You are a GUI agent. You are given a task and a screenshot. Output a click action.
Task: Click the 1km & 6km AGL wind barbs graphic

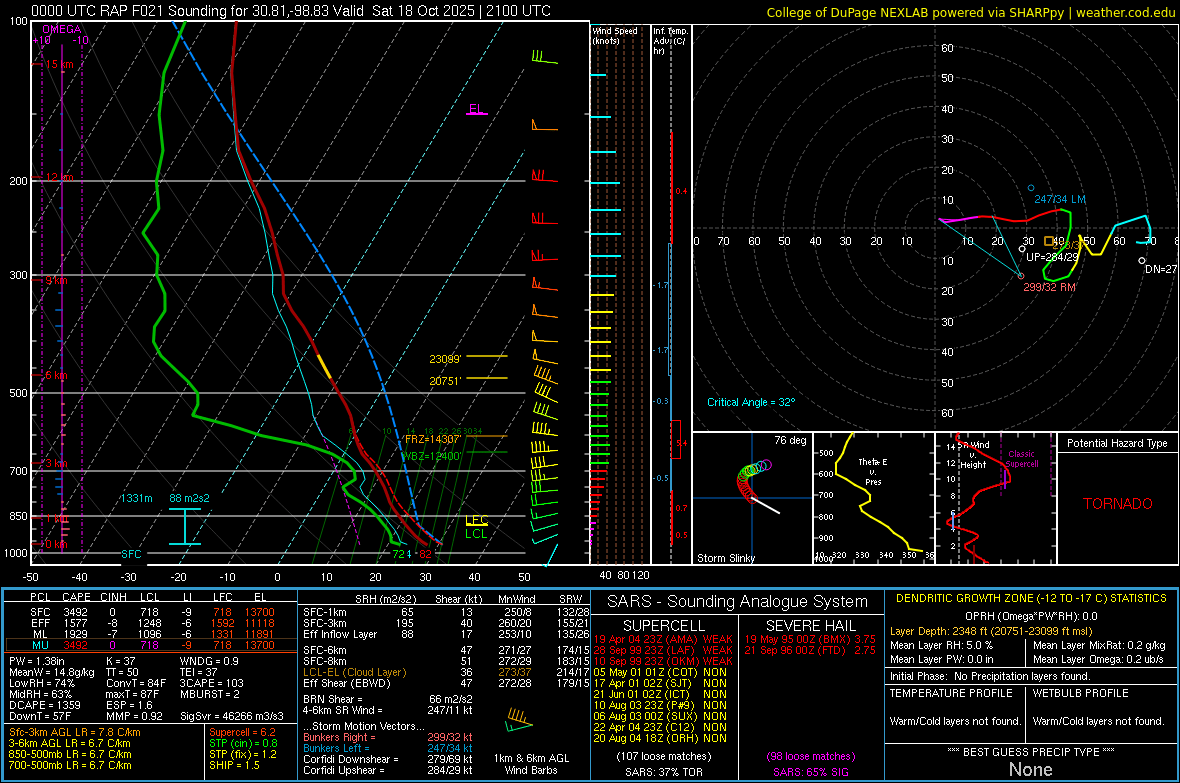(x=519, y=721)
